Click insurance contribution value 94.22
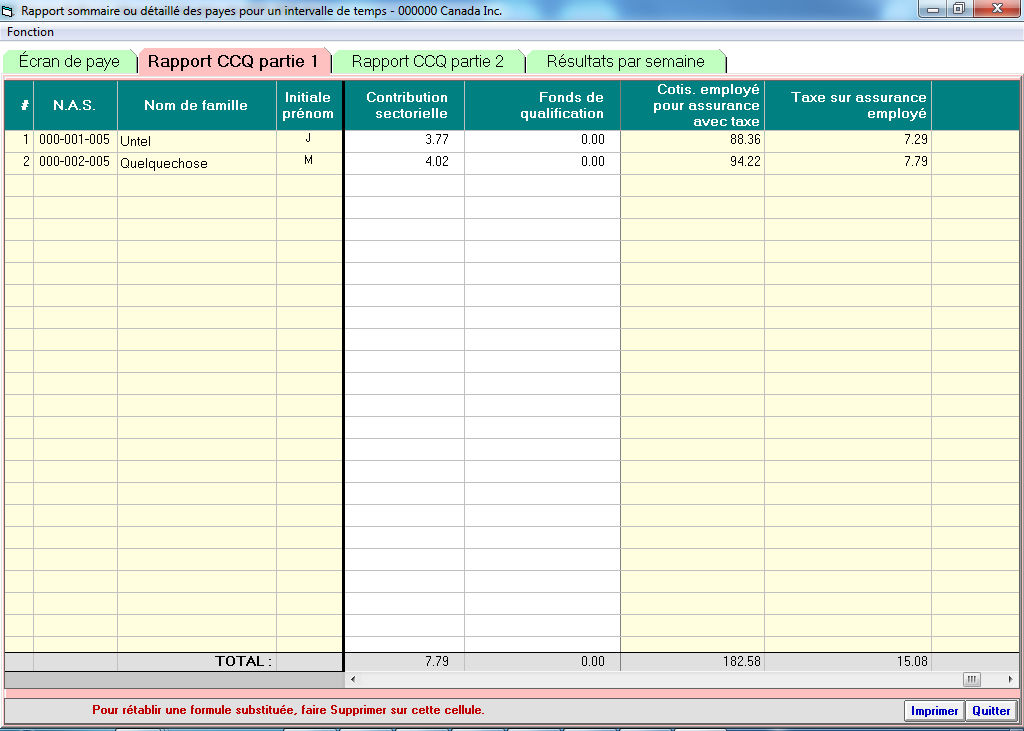The height and width of the screenshot is (731, 1024). 692,163
